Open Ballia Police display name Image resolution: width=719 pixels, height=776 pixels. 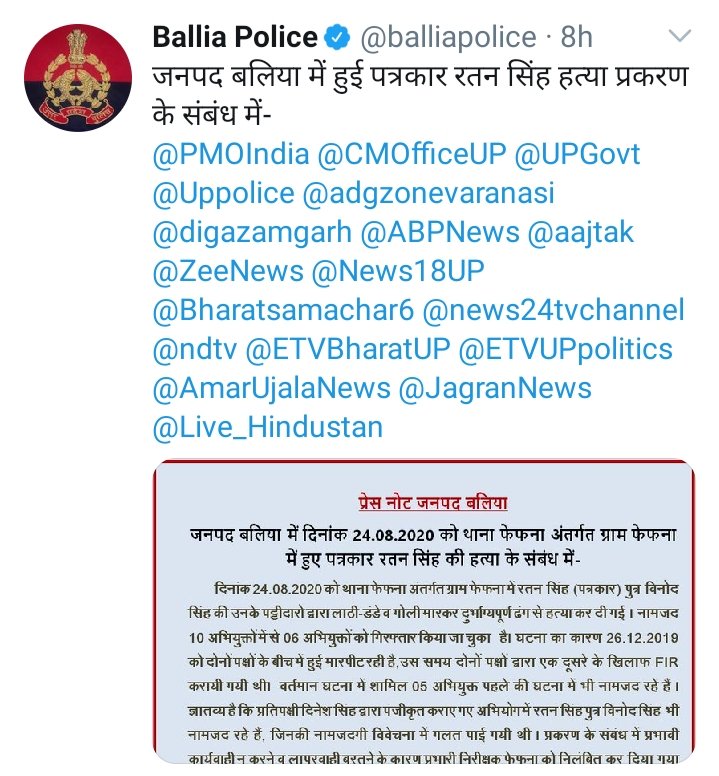click(235, 37)
